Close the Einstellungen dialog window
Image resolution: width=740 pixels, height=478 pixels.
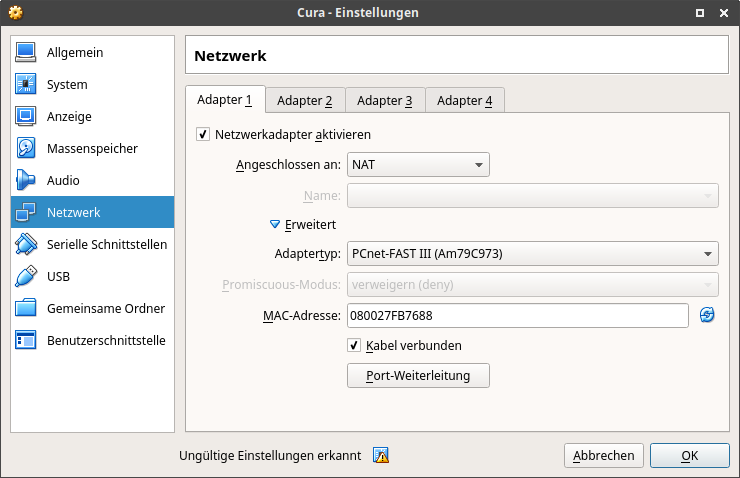coord(724,13)
